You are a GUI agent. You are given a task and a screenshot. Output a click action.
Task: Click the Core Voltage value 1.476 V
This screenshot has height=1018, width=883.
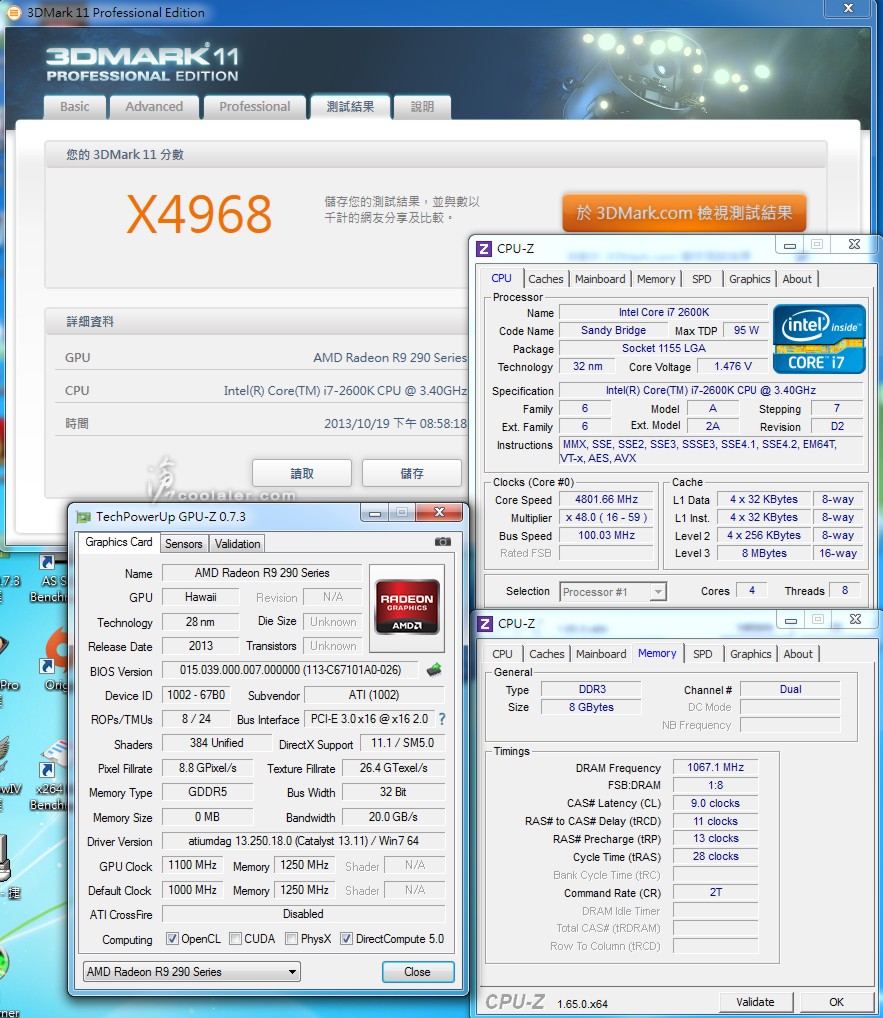(733, 366)
